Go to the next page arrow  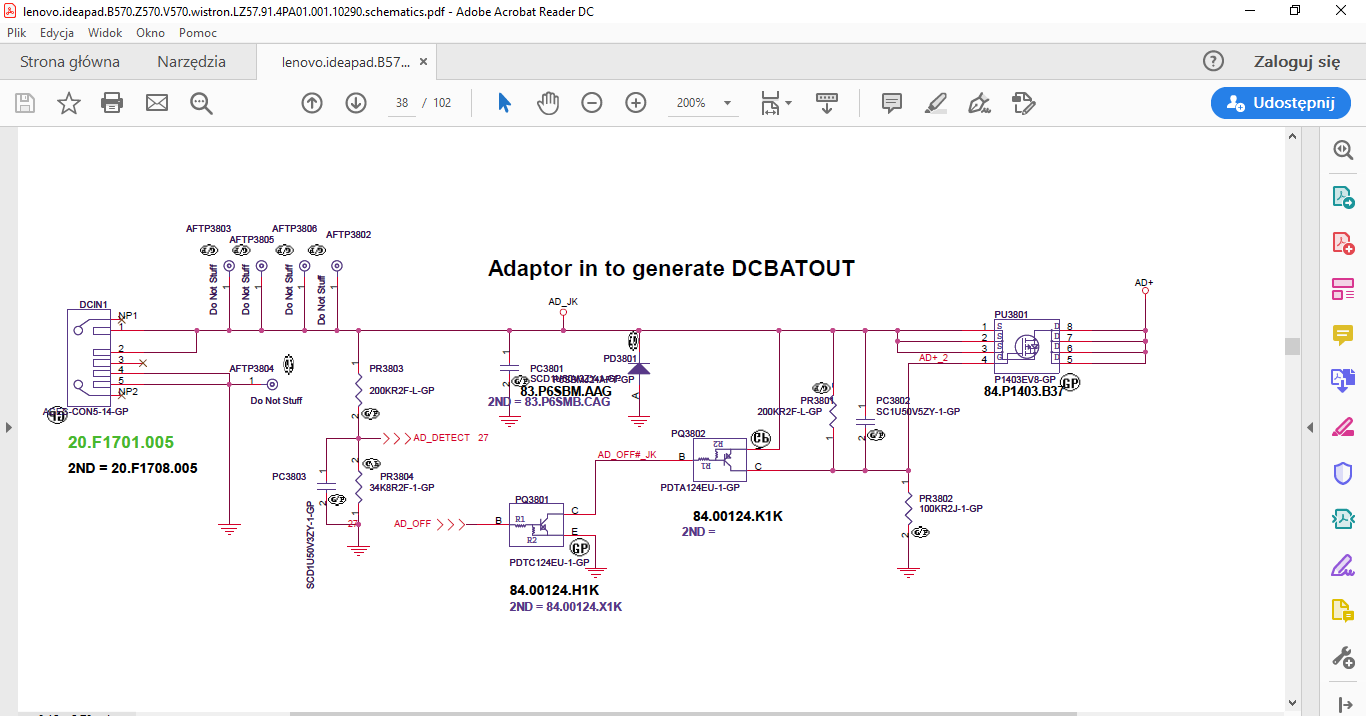(x=356, y=103)
